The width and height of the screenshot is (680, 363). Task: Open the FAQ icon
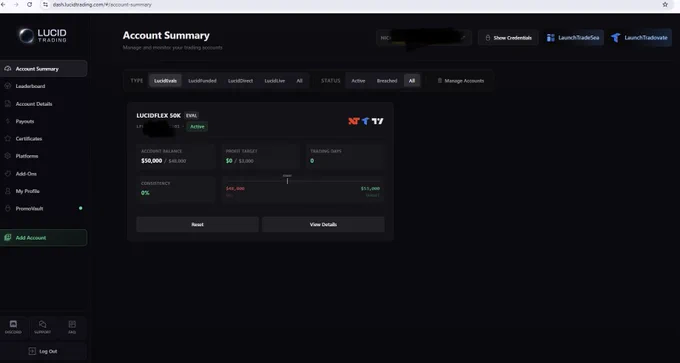[x=72, y=324]
